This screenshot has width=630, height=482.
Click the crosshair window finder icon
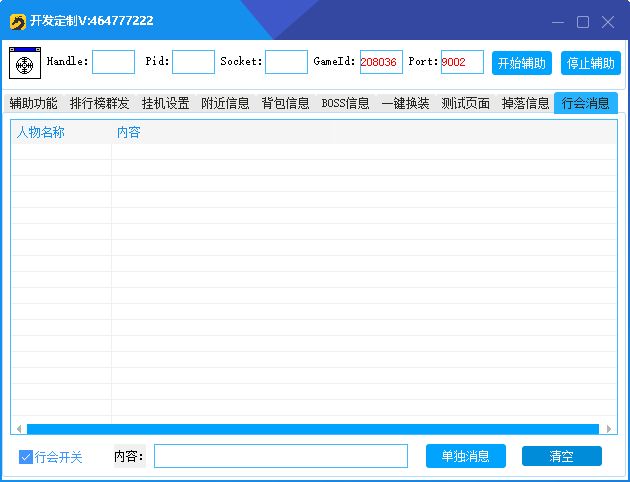coord(24,63)
